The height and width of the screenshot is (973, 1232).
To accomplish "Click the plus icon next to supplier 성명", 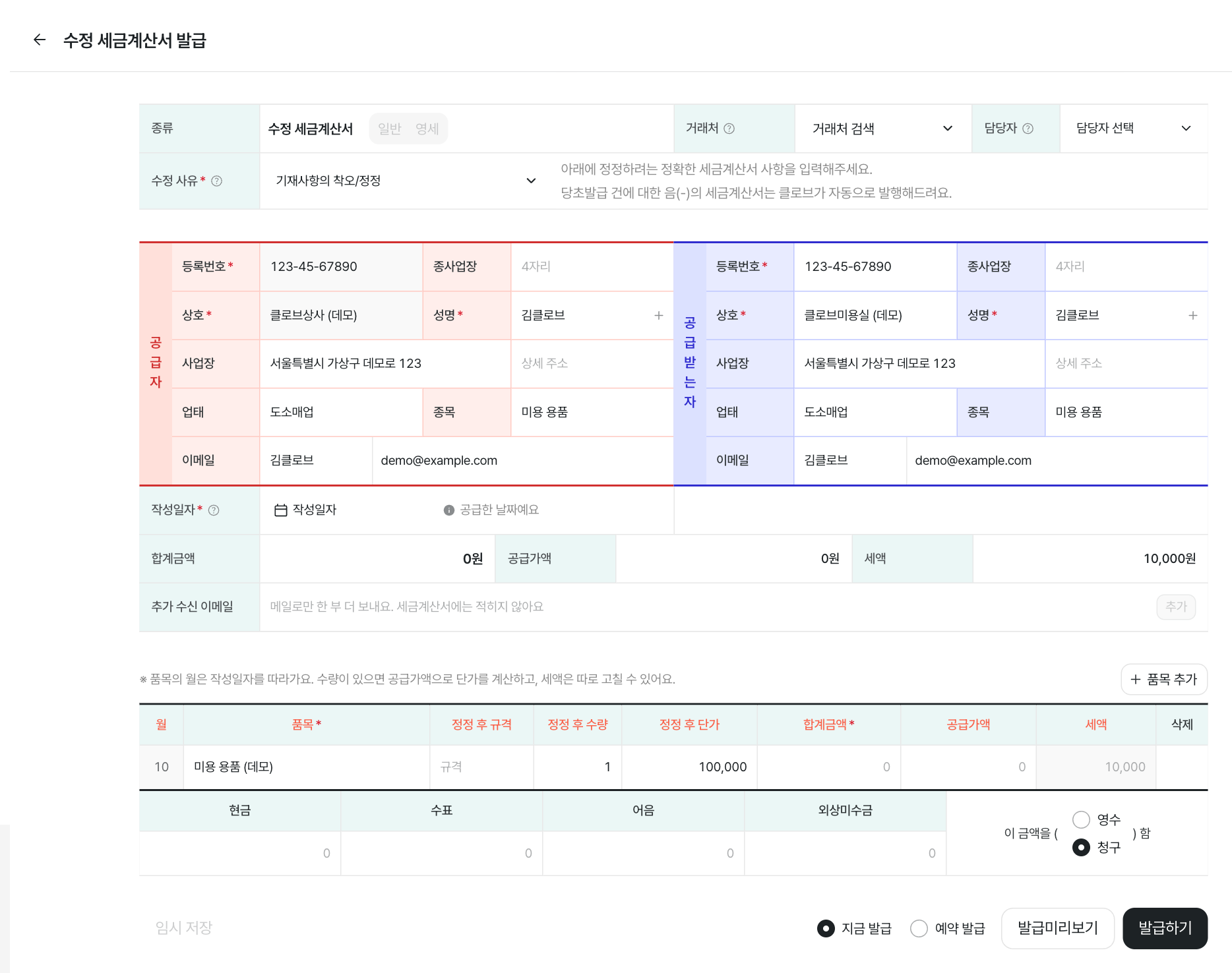I will click(658, 315).
